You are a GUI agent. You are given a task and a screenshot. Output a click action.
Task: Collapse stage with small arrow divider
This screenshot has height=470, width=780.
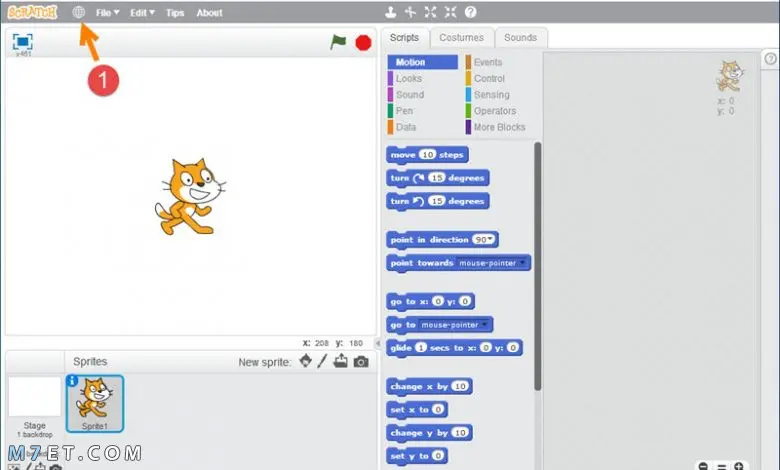378,343
